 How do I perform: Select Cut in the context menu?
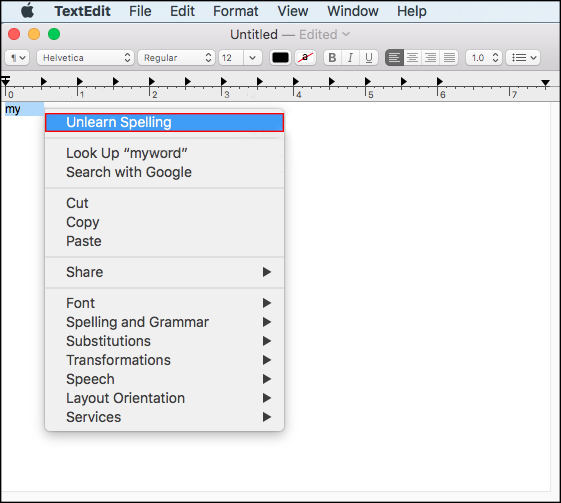(x=165, y=203)
